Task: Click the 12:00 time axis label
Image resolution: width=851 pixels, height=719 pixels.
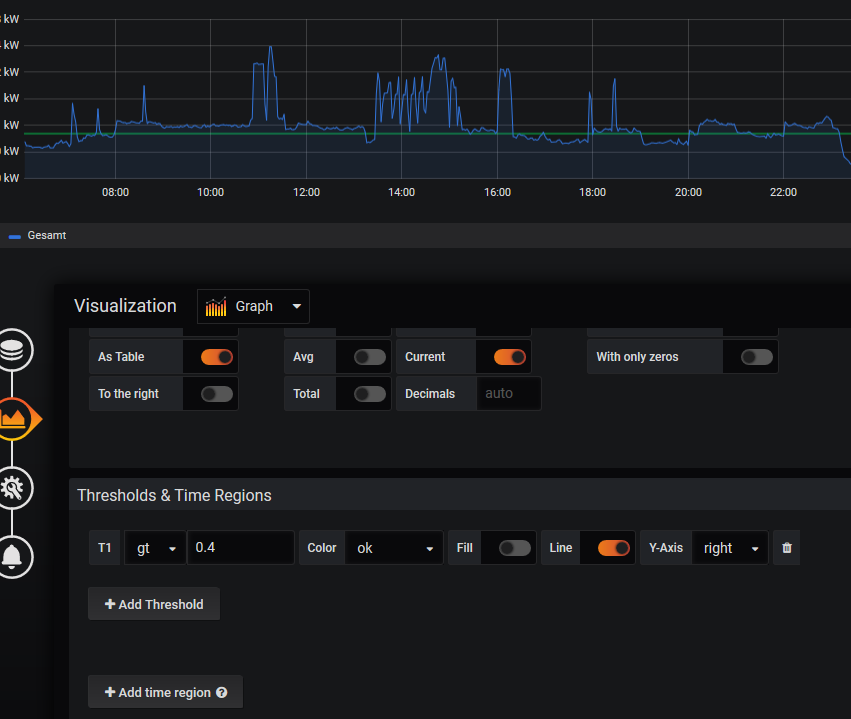Action: [306, 192]
